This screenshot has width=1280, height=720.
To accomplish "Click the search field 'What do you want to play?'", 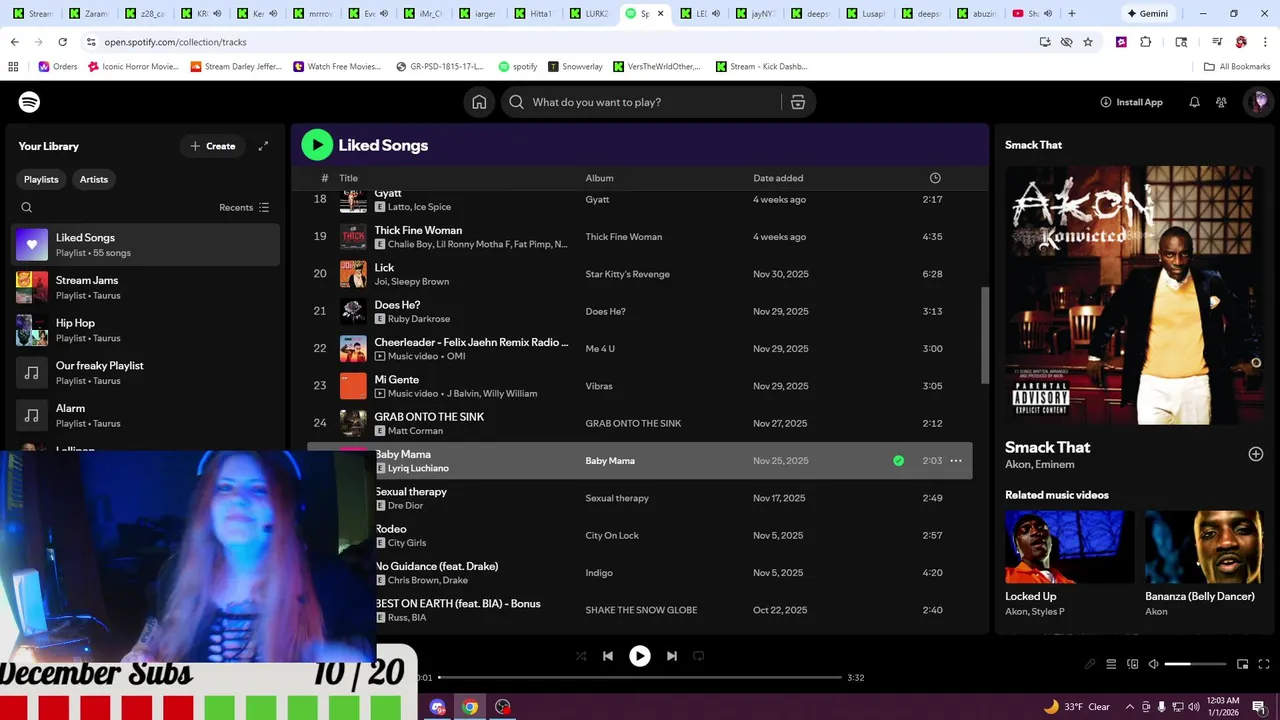I will [x=640, y=102].
